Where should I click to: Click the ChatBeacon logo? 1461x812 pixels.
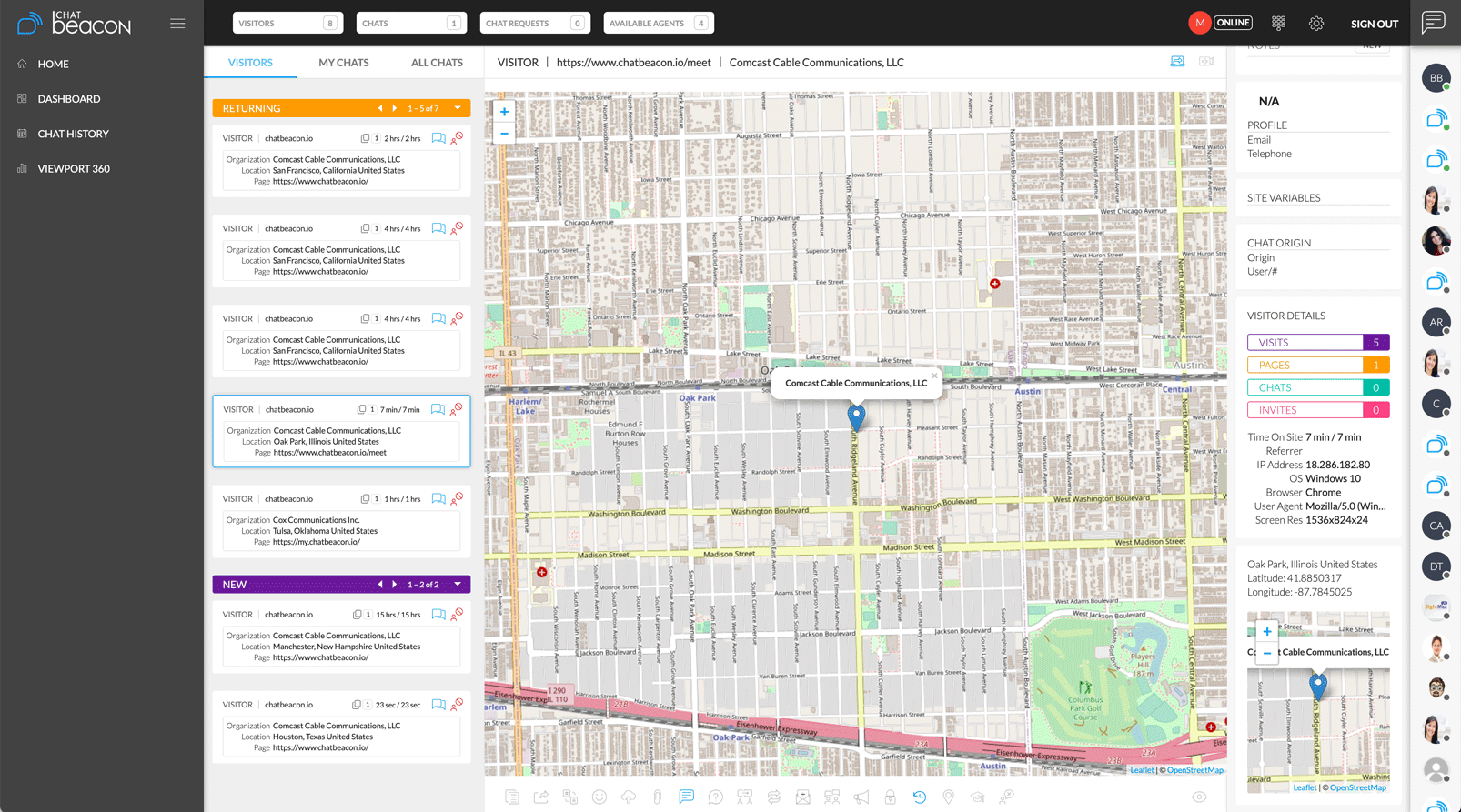click(75, 23)
